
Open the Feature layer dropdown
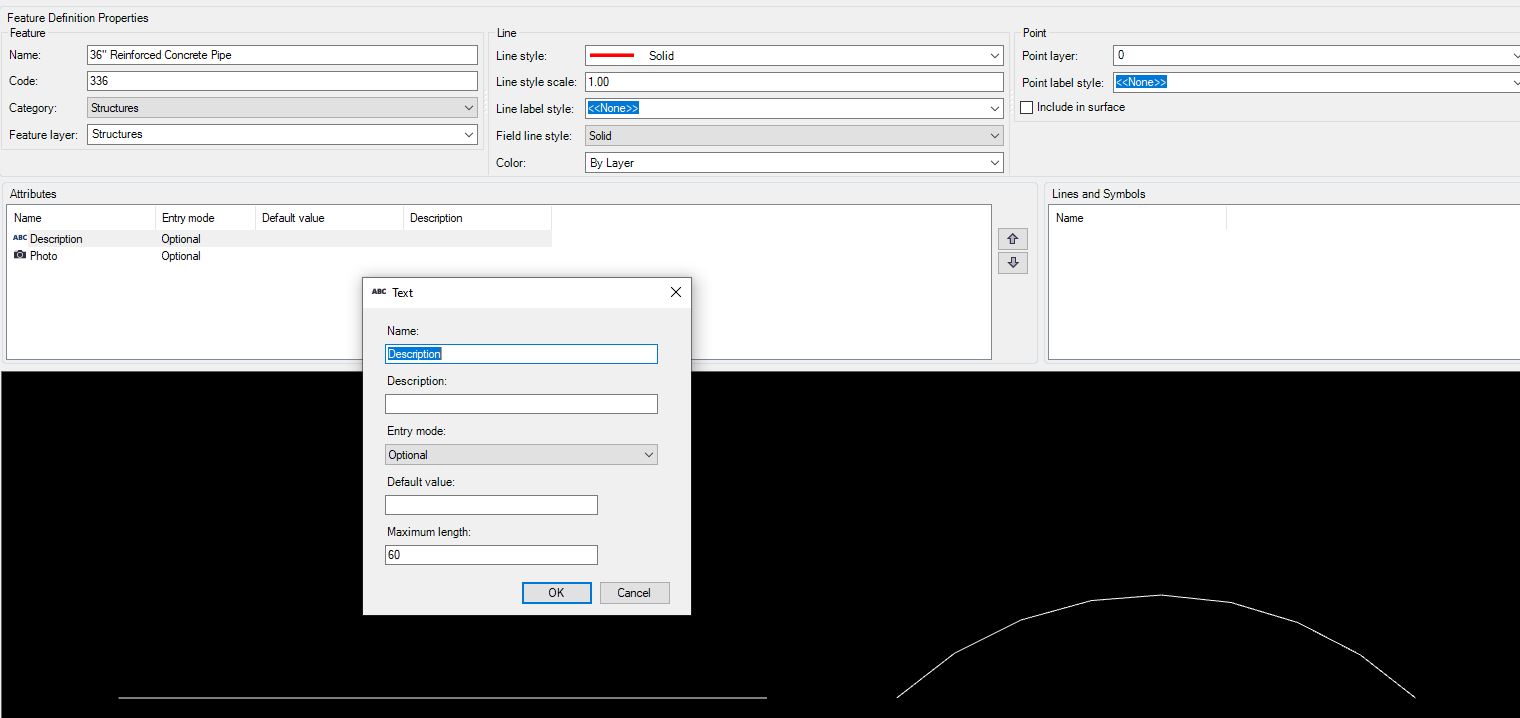469,134
